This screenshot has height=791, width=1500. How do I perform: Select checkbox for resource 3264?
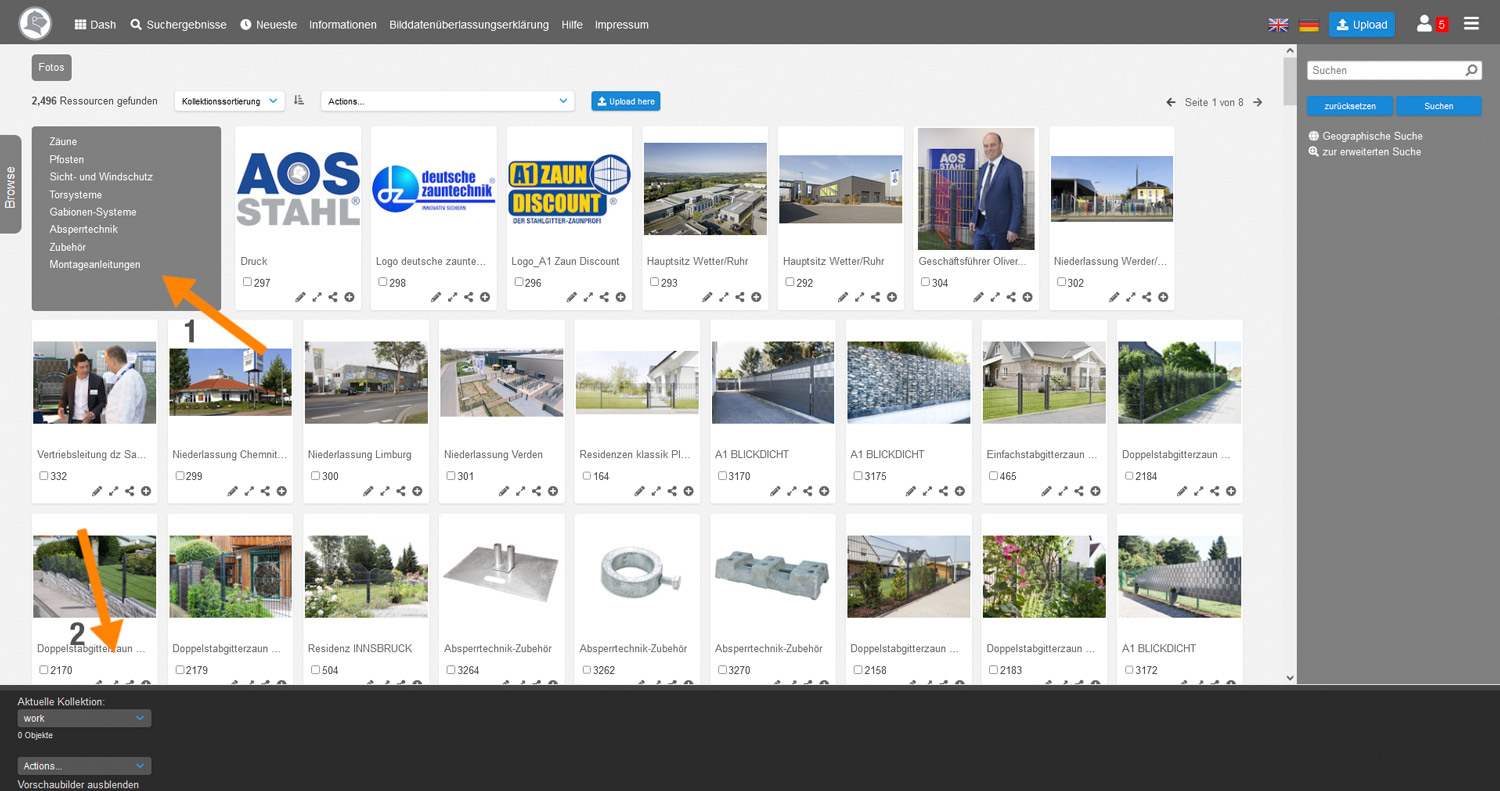click(x=451, y=670)
